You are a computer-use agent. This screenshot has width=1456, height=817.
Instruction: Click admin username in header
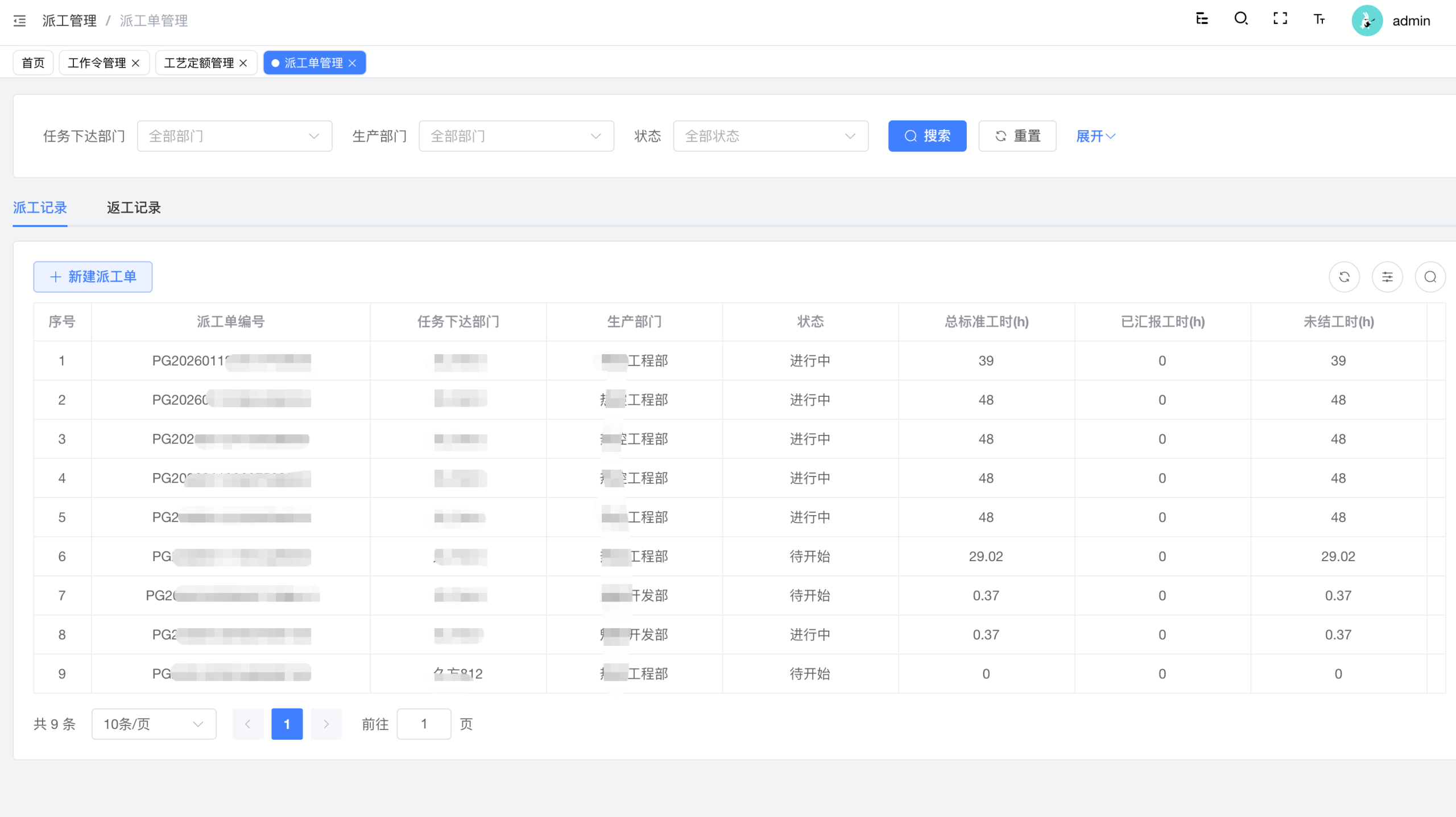coord(1411,21)
